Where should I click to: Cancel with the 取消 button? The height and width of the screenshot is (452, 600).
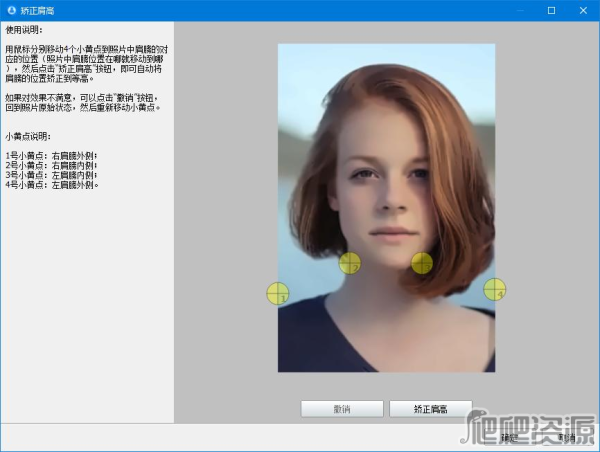pos(567,437)
